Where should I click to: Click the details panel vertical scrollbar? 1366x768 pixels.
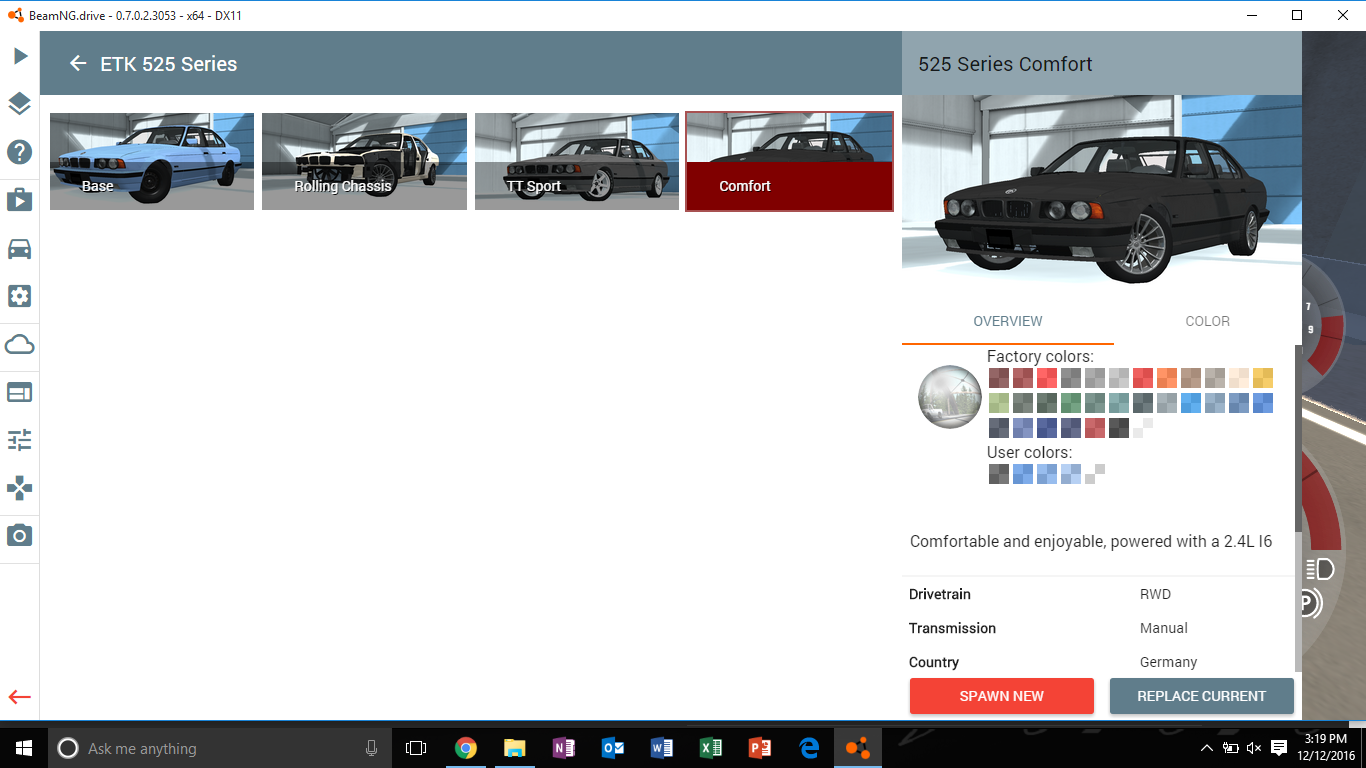pos(1299,438)
